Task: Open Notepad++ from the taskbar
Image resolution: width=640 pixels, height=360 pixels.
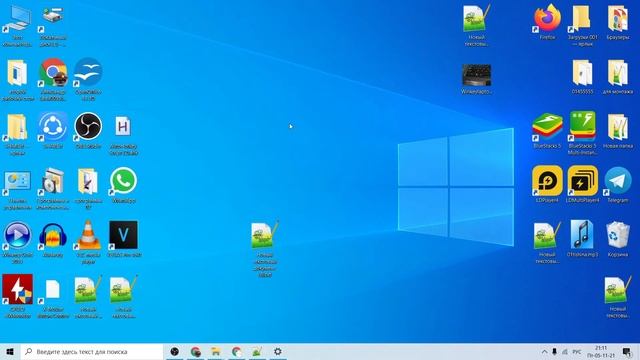Action: (x=257, y=351)
